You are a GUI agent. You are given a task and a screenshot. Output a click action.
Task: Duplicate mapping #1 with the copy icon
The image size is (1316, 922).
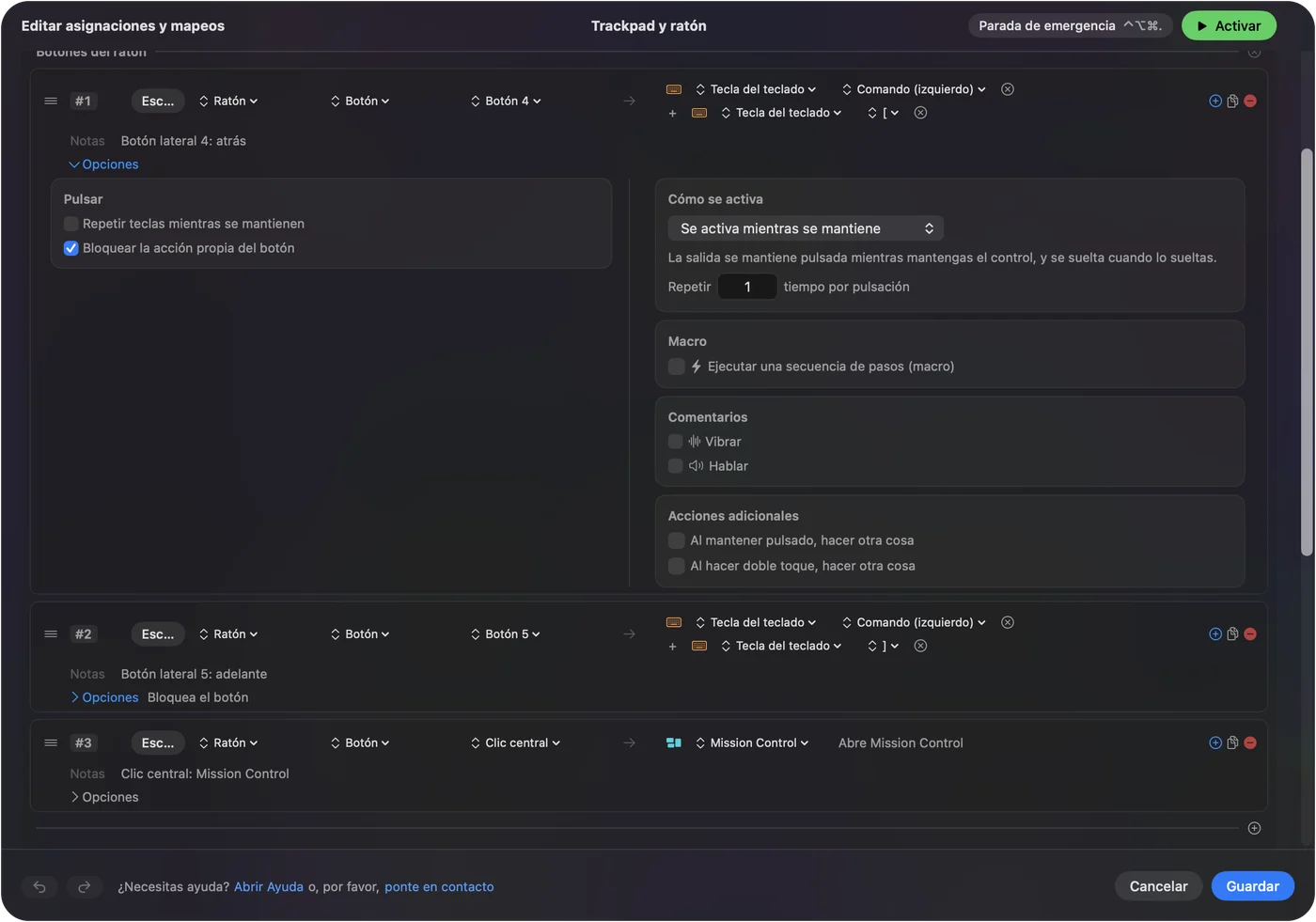pyautogui.click(x=1232, y=101)
